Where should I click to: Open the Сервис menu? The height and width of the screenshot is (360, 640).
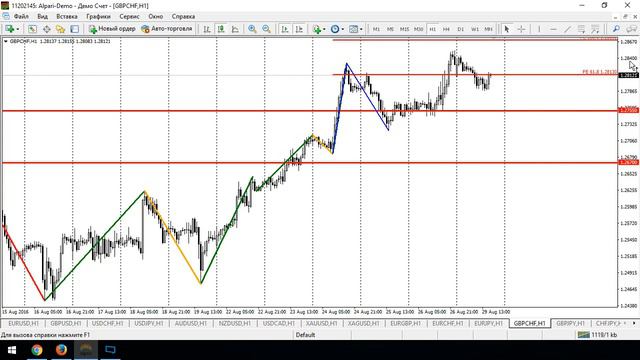129,16
